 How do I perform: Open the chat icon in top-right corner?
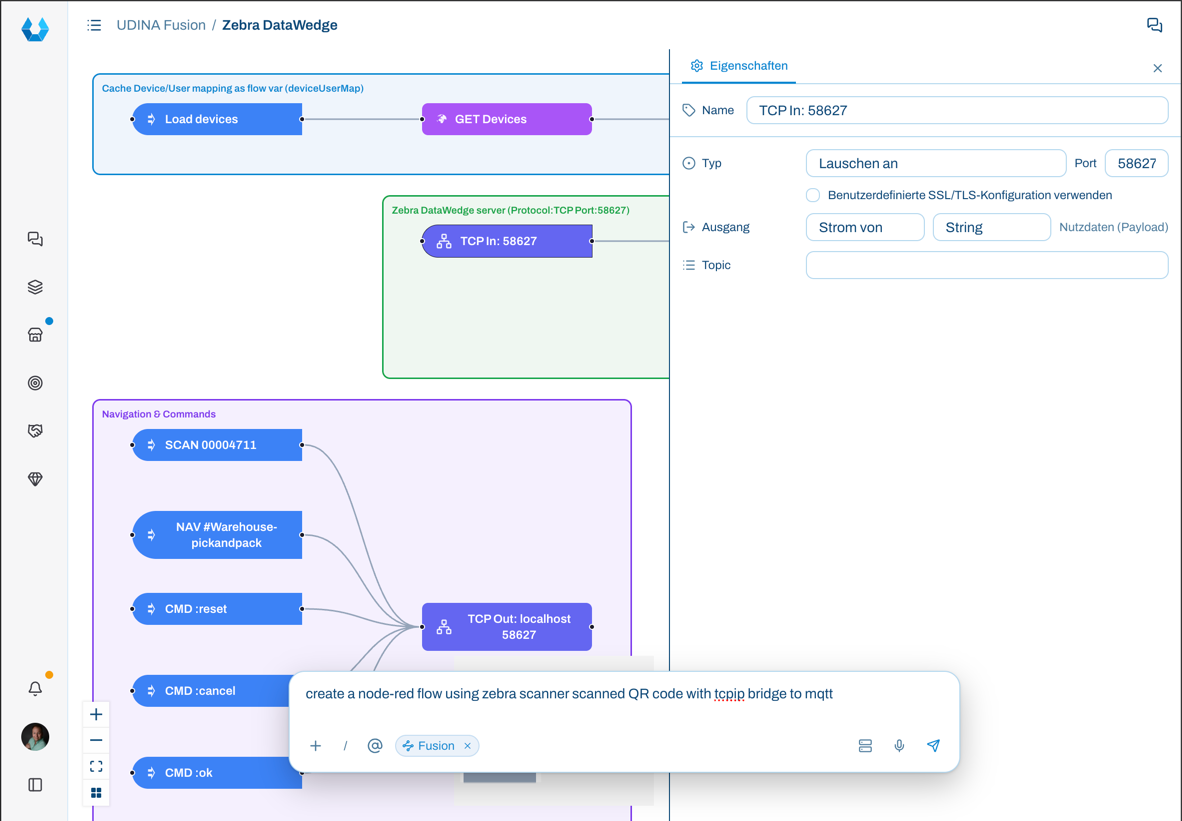pos(1154,25)
